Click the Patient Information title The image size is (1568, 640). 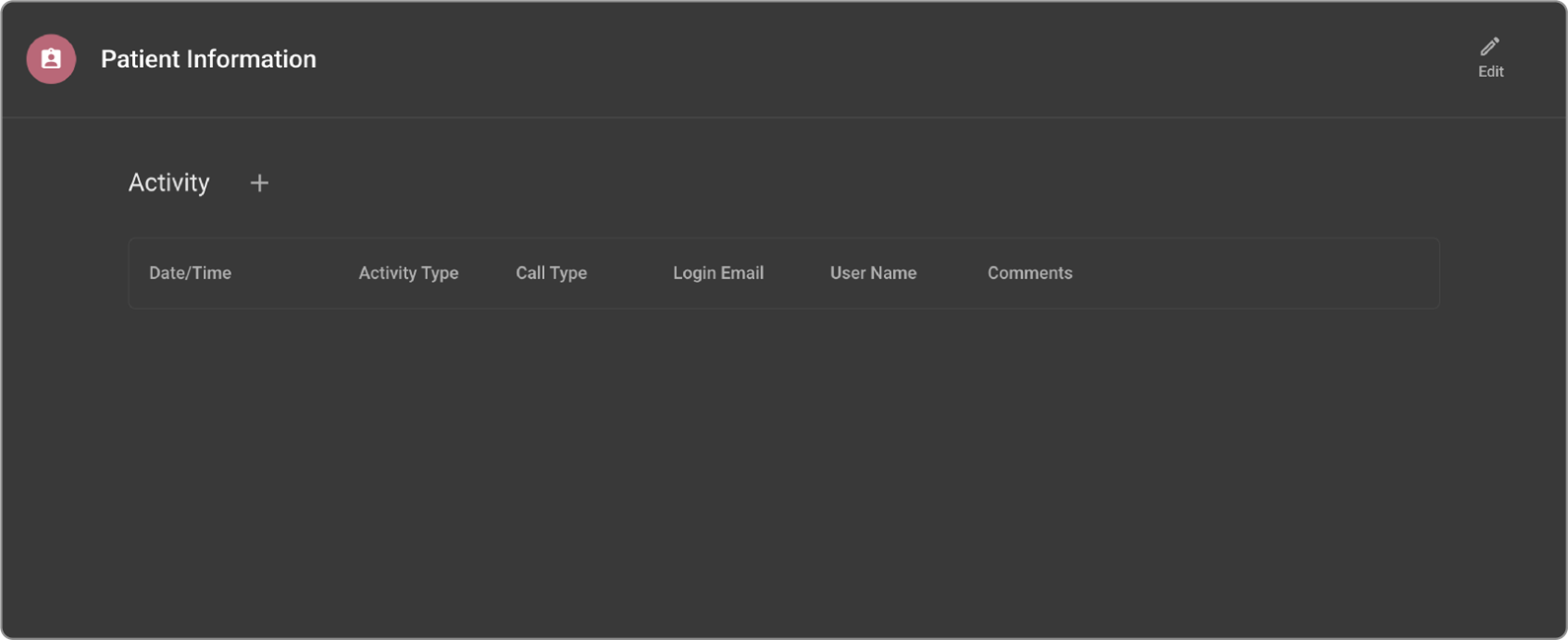(208, 59)
